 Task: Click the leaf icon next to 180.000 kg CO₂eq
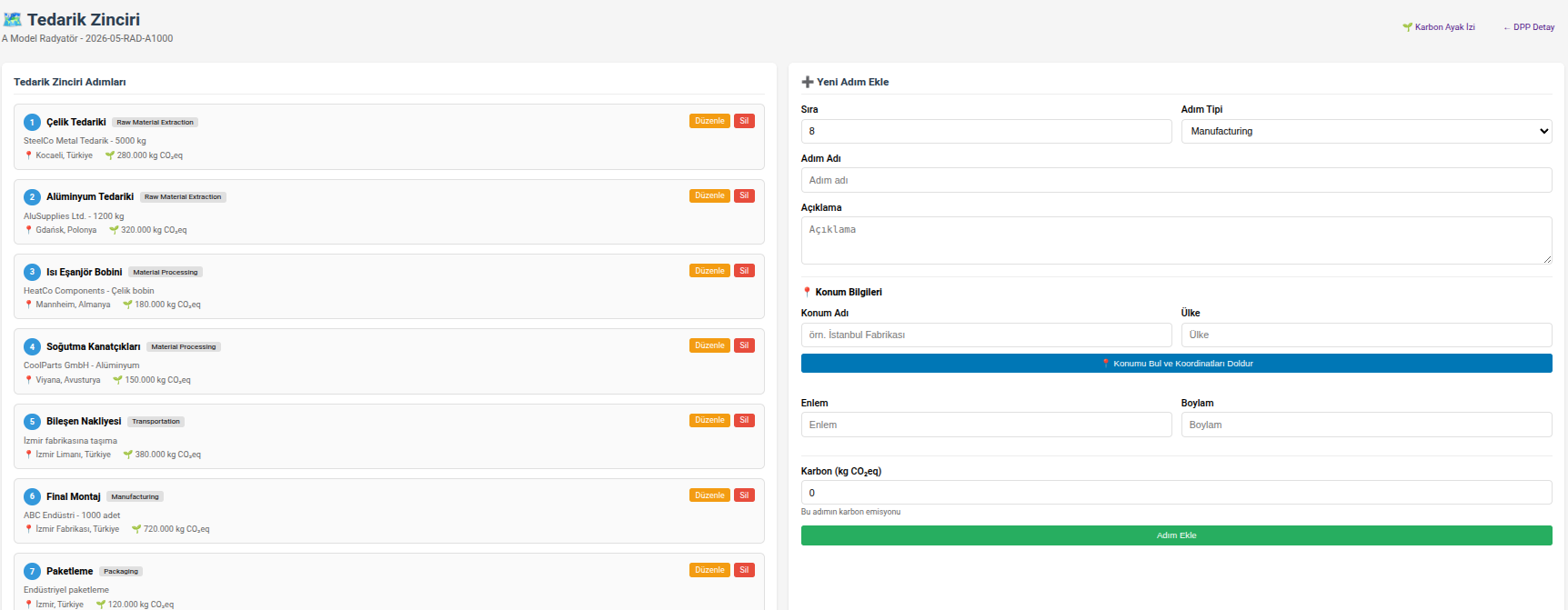tap(127, 305)
